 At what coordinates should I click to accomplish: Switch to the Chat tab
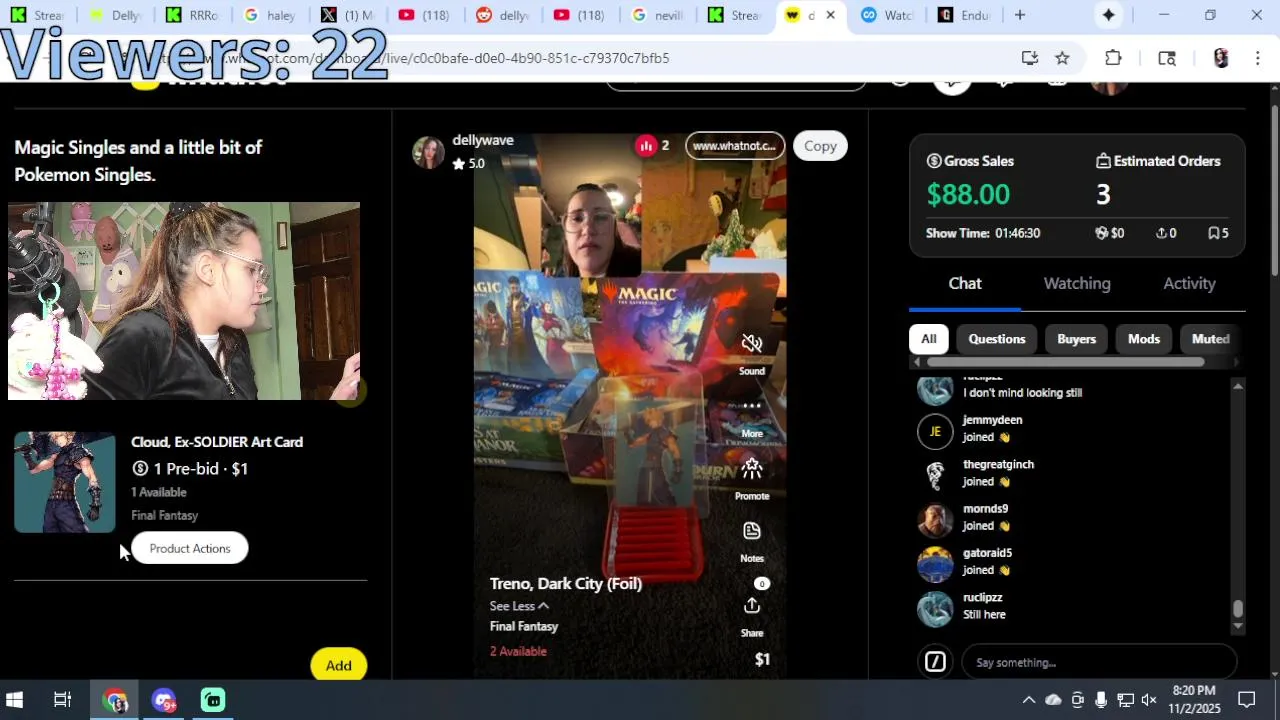coord(965,283)
